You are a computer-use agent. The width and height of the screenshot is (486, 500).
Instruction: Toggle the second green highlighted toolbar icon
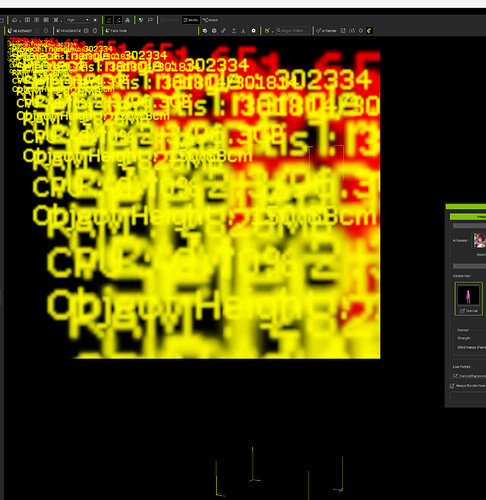pos(118,20)
